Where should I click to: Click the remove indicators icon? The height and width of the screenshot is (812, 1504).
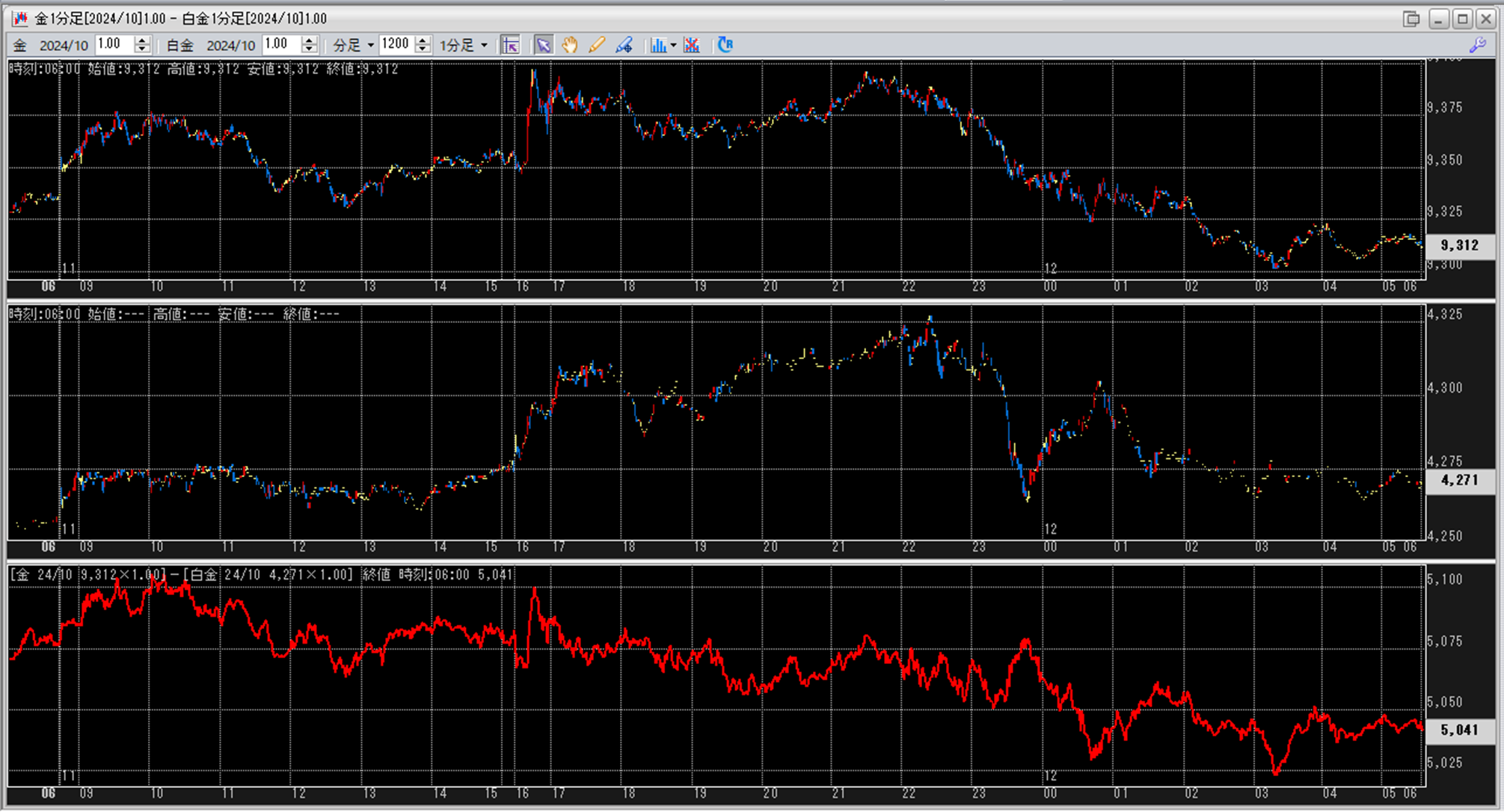pos(692,46)
